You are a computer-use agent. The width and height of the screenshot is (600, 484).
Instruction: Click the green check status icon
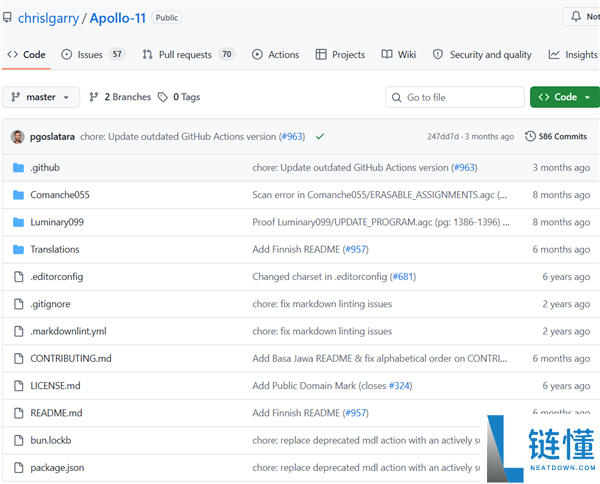pyautogui.click(x=320, y=136)
